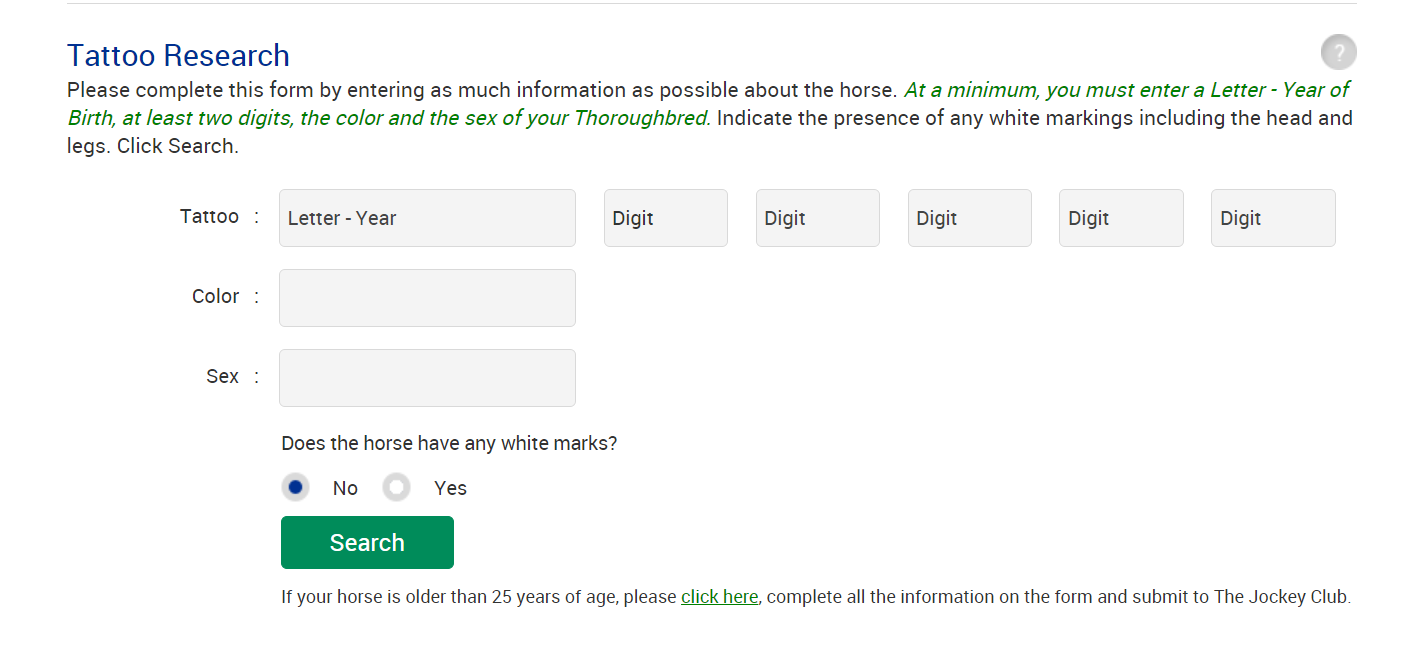
Task: Click the Tattoo field label
Action: click(209, 216)
